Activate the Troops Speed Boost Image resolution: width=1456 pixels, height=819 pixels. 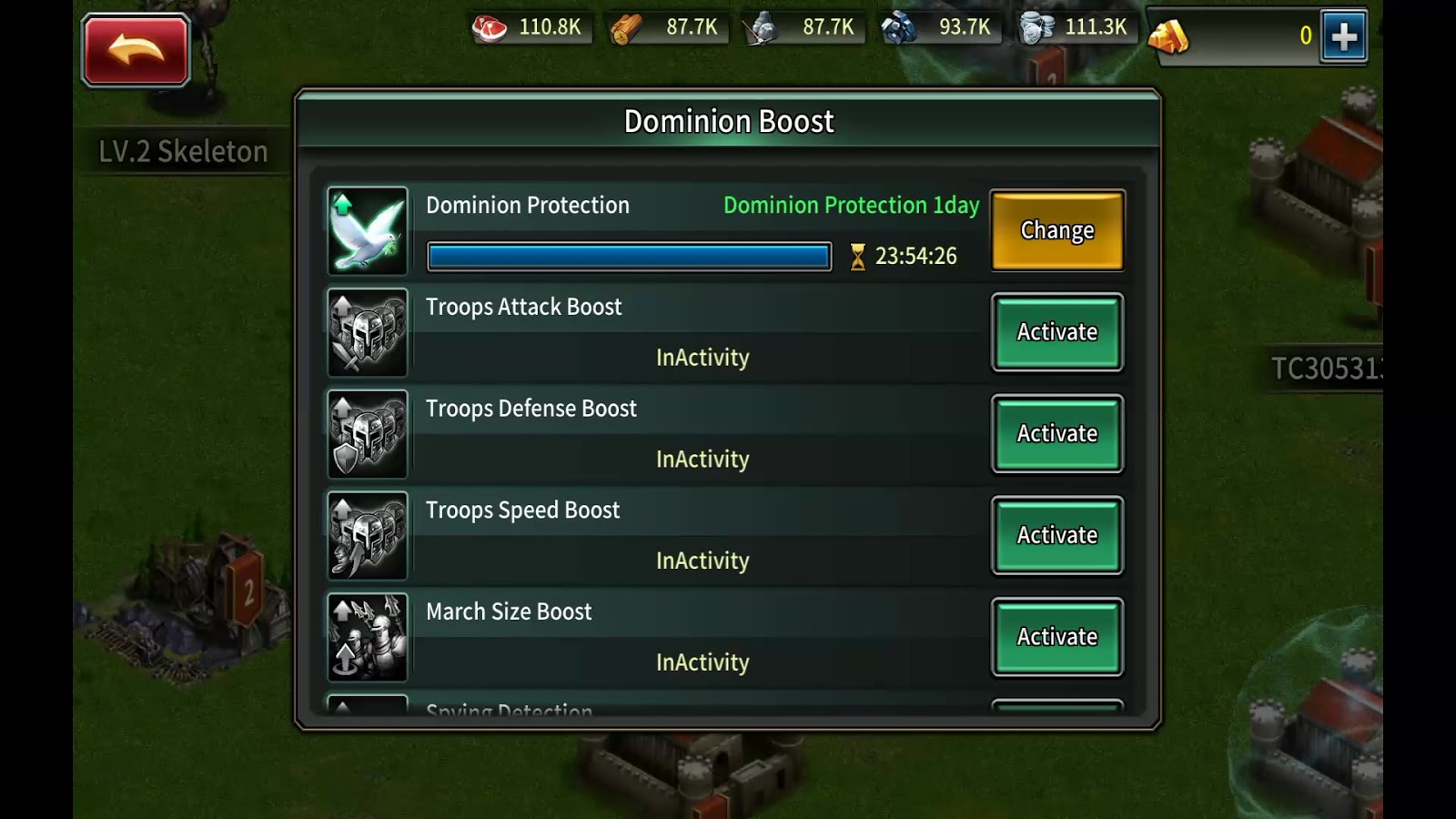coord(1057,535)
